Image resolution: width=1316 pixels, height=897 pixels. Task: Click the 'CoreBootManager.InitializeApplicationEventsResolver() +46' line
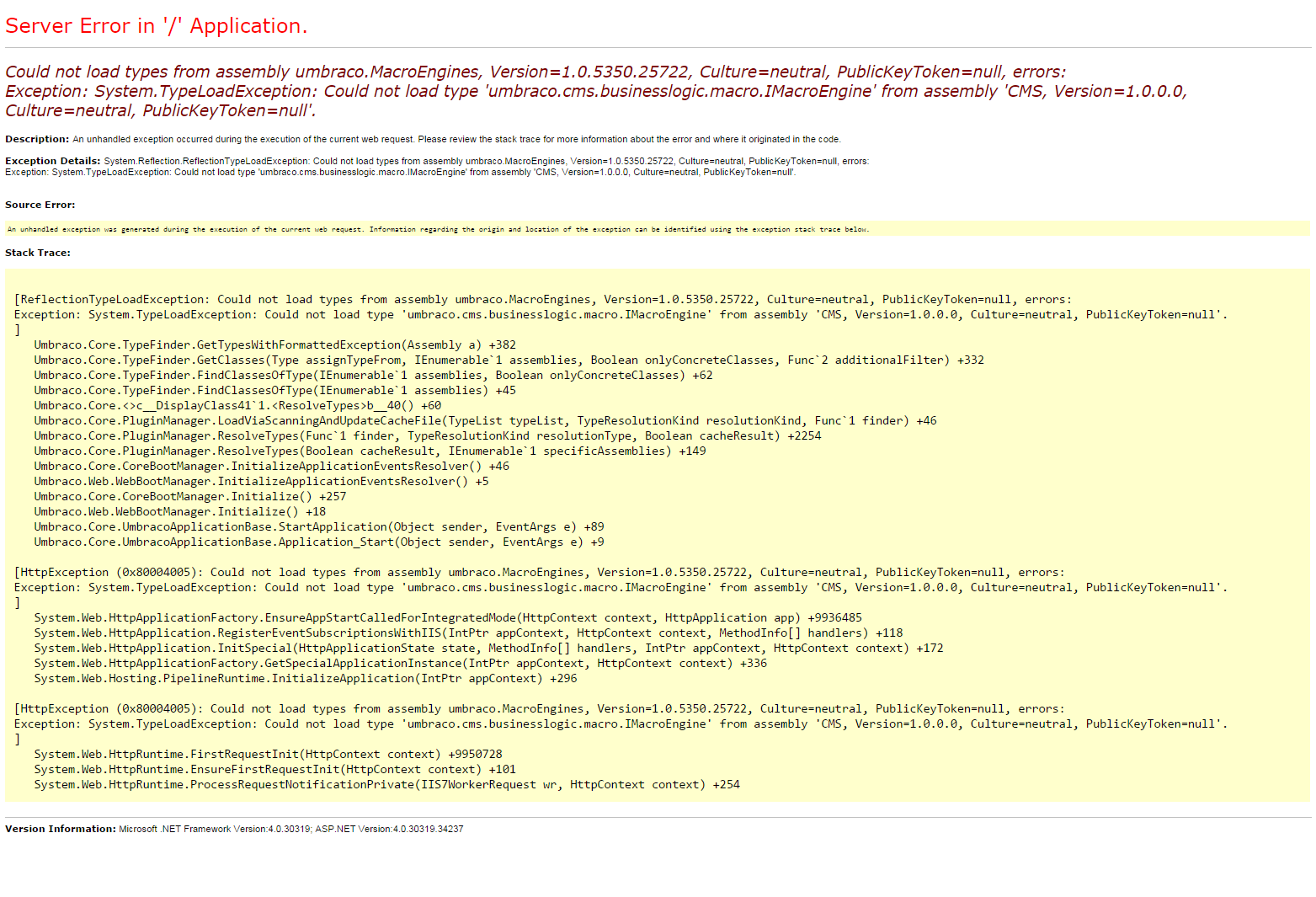tap(272, 466)
